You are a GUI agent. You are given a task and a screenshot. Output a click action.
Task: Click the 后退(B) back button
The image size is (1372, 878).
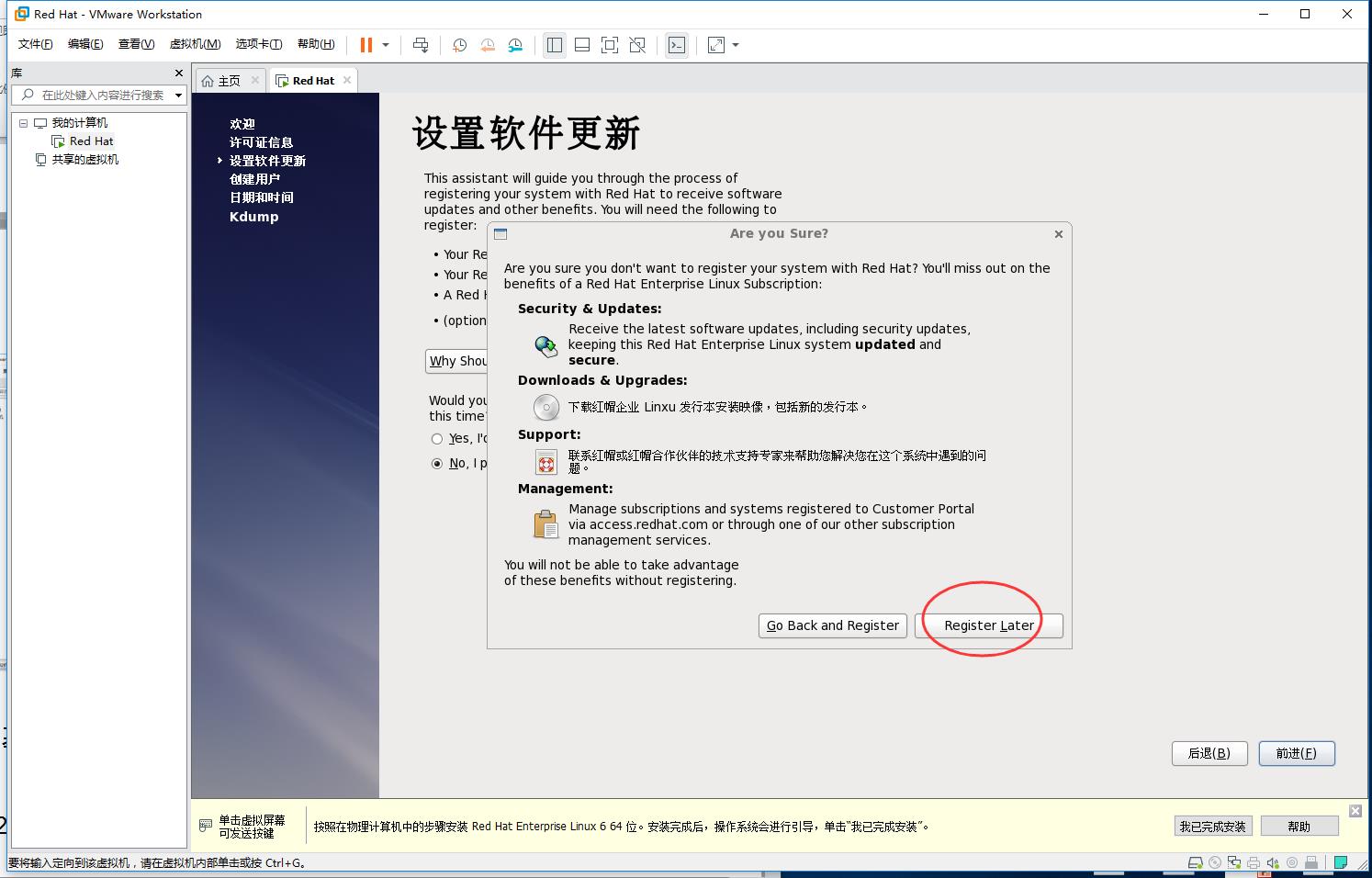1209,753
